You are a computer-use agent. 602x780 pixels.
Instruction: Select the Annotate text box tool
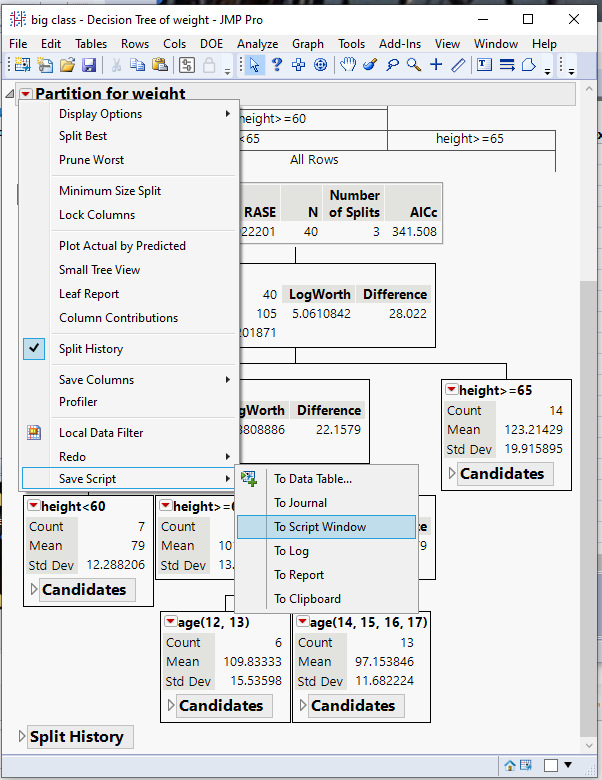click(x=485, y=65)
